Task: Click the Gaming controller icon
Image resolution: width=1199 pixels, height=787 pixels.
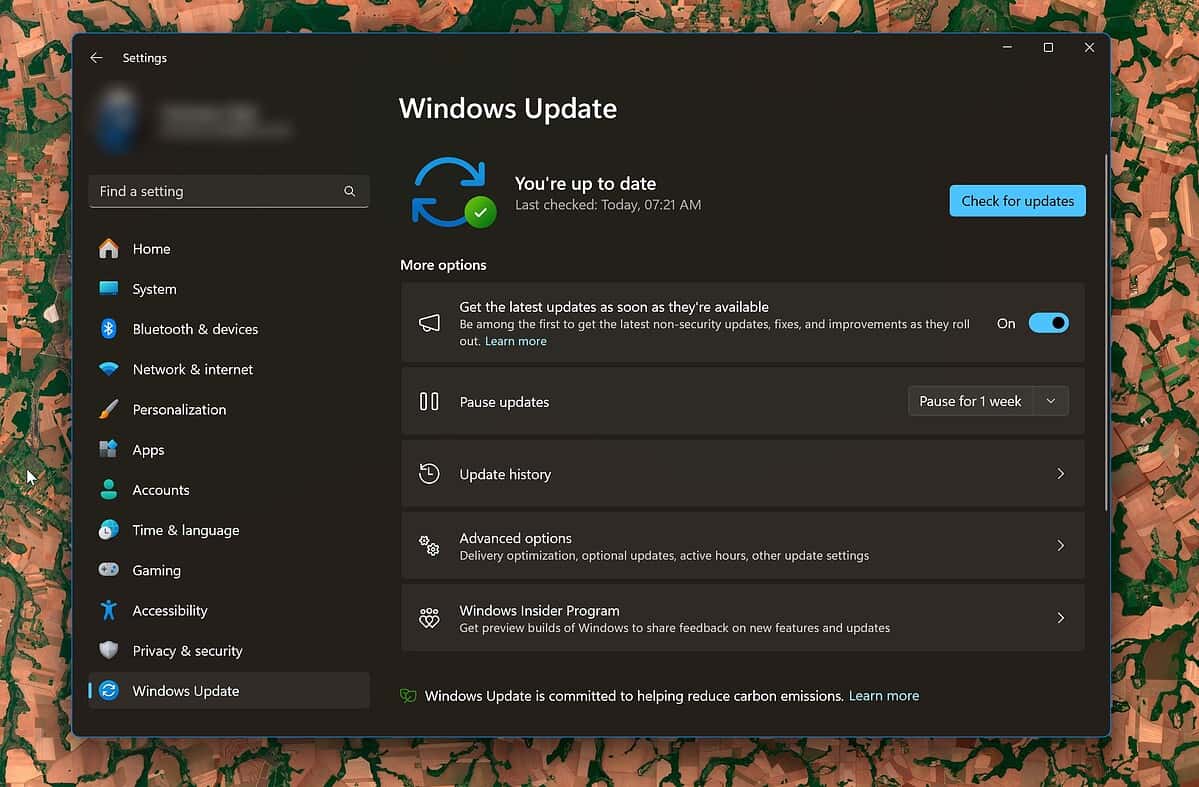Action: (108, 570)
